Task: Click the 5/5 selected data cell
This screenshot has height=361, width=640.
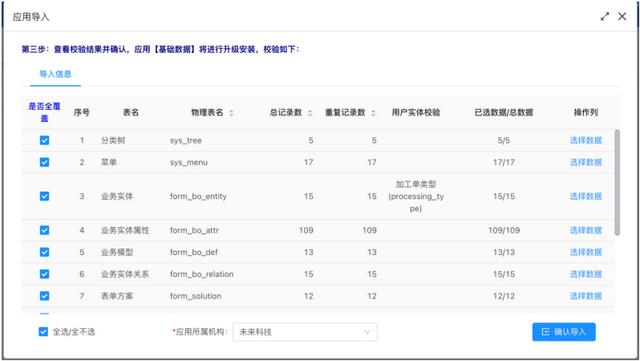Action: pyautogui.click(x=504, y=140)
